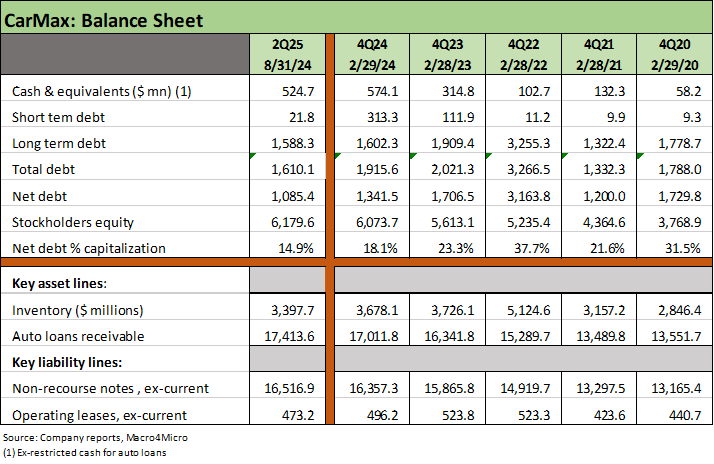Select long term debt value 1,588.3
Viewport: 714px width, 464px height.
[x=293, y=143]
